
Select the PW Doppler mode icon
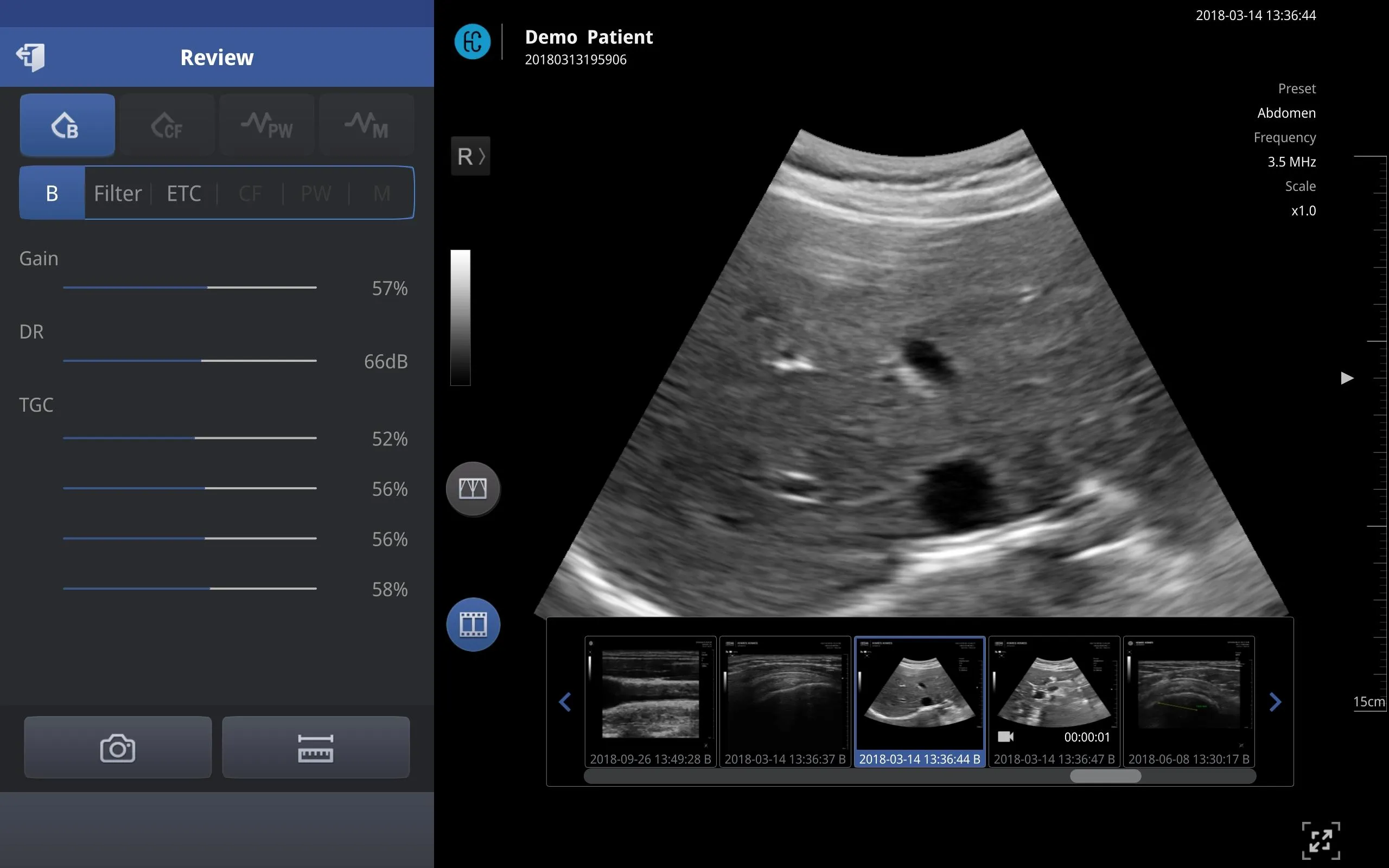point(266,125)
